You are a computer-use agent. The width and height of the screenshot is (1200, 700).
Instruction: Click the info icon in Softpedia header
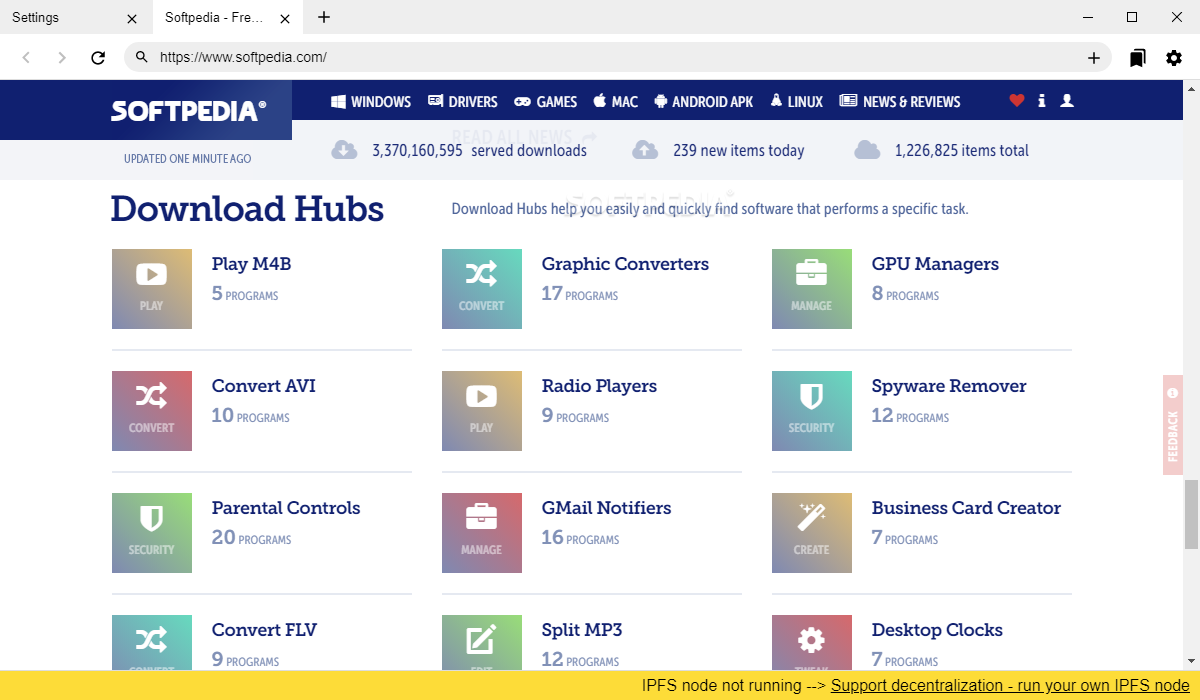1042,101
